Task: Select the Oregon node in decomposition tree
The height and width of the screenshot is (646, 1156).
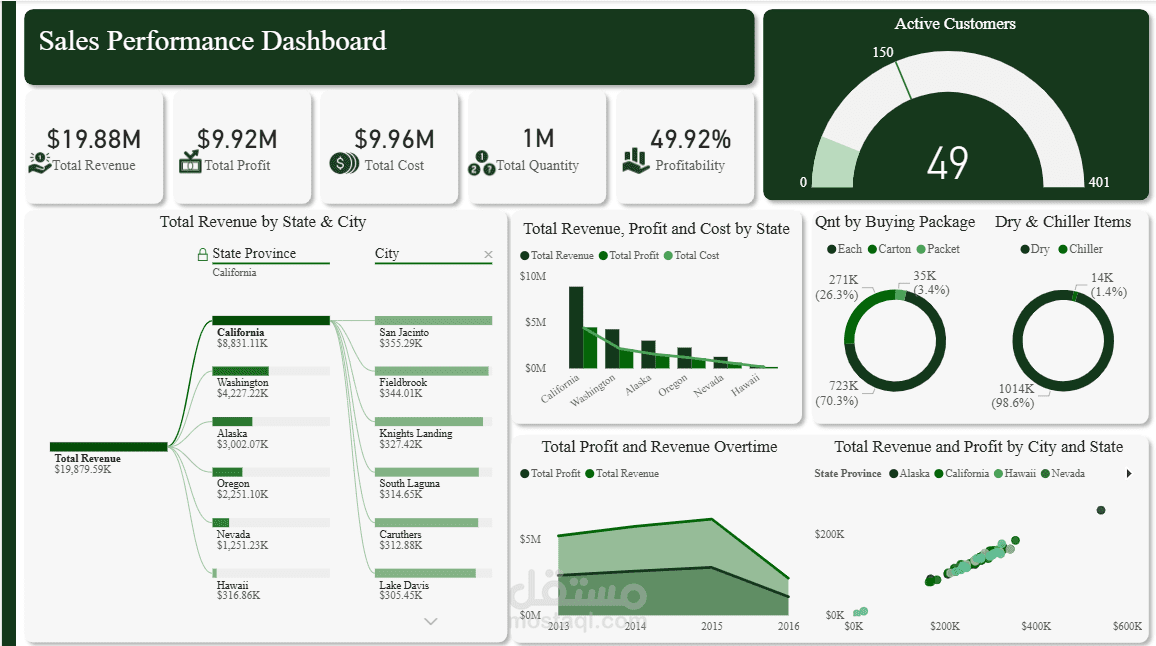Action: (x=271, y=472)
